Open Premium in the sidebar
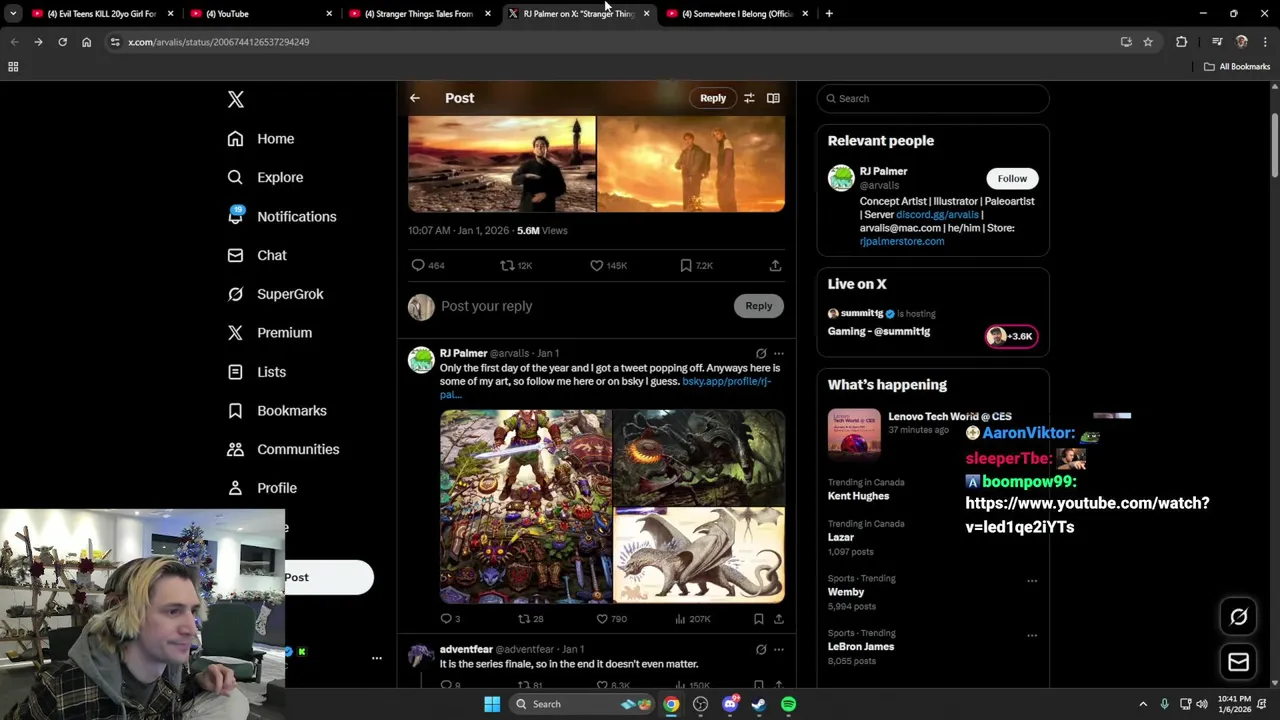The image size is (1280, 720). pos(270,333)
